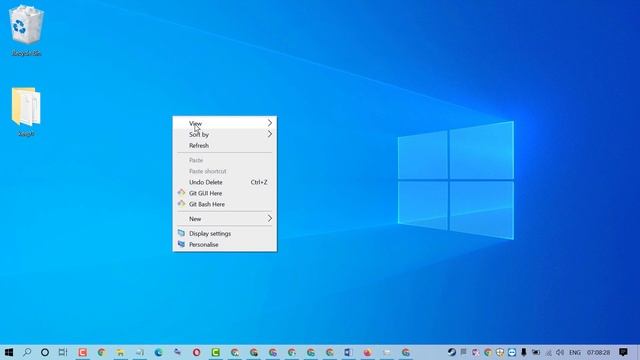Choose Personalise in context menu
This screenshot has height=360, width=640.
point(224,244)
